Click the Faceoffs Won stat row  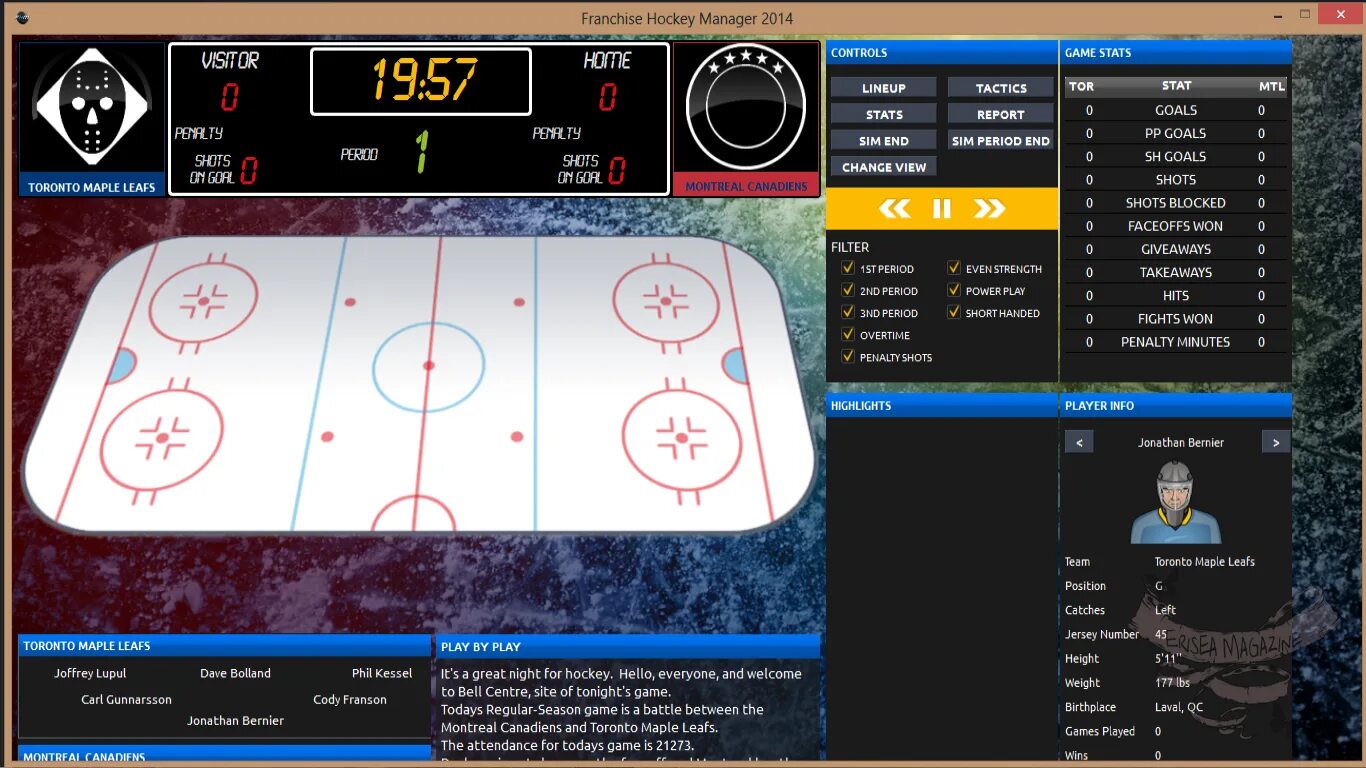1176,226
